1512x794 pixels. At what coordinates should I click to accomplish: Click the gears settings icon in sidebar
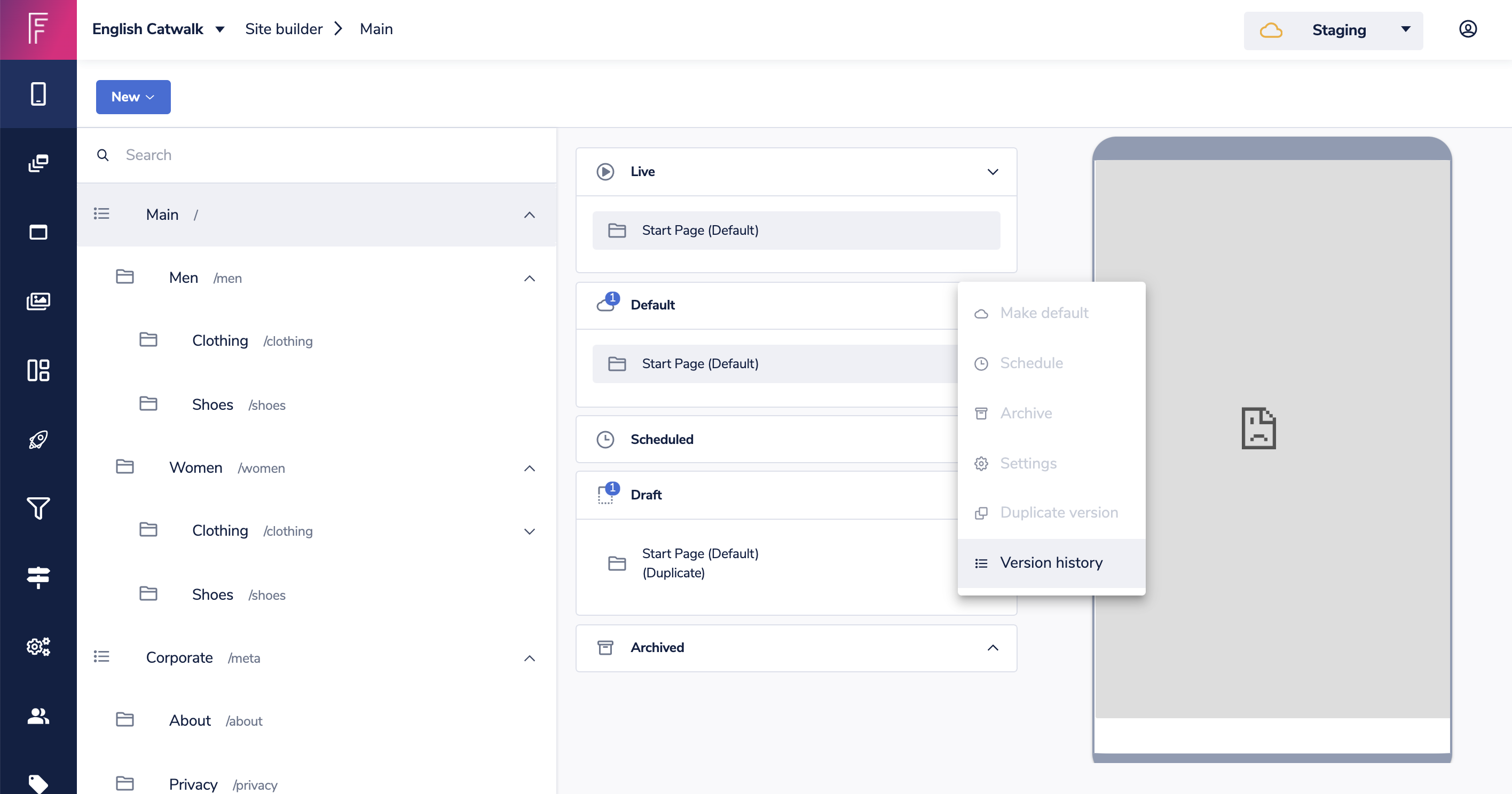[x=38, y=646]
